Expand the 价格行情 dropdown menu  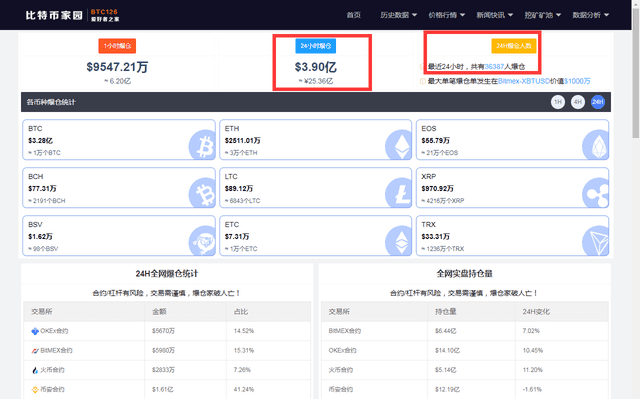pyautogui.click(x=447, y=15)
